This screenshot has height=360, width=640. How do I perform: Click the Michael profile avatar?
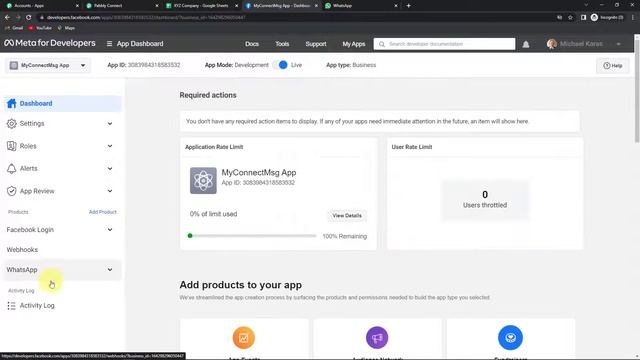pos(551,44)
